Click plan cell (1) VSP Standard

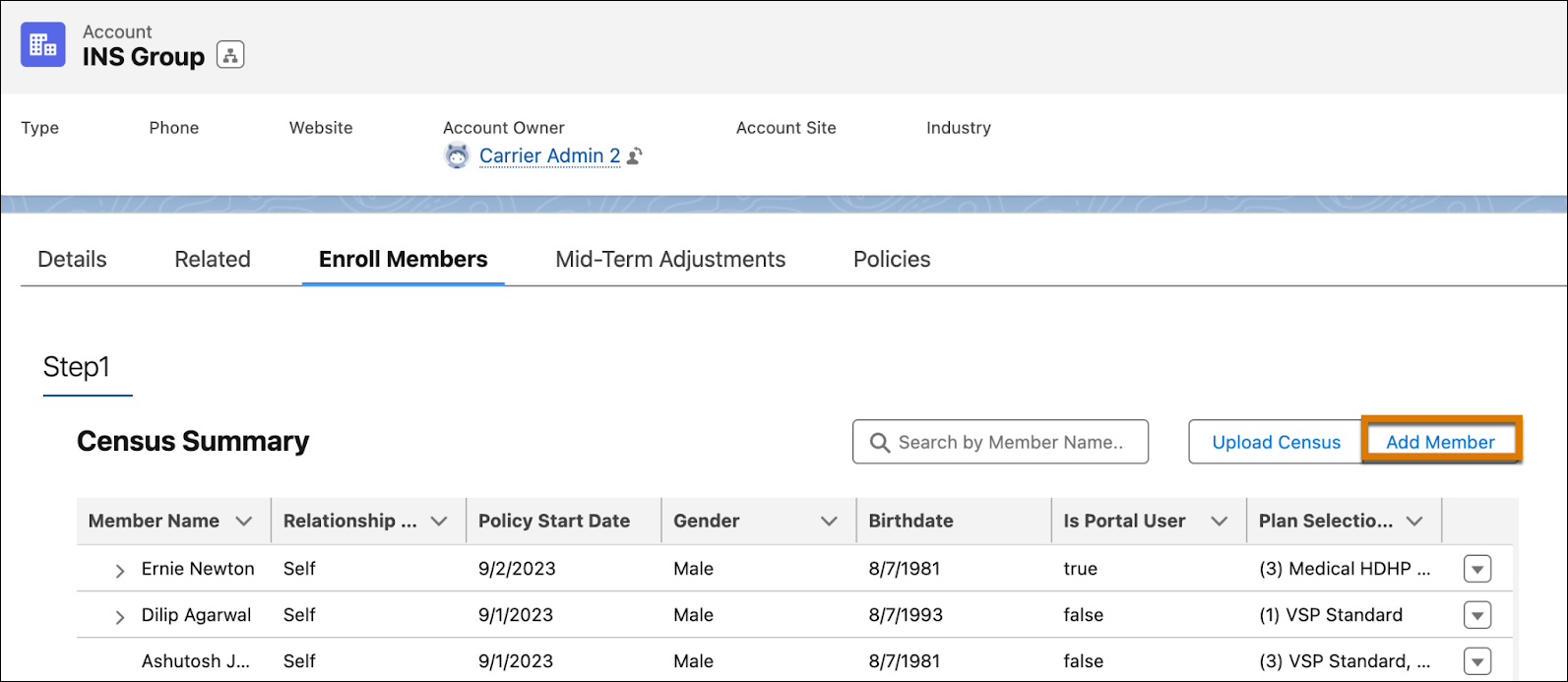pos(1331,615)
